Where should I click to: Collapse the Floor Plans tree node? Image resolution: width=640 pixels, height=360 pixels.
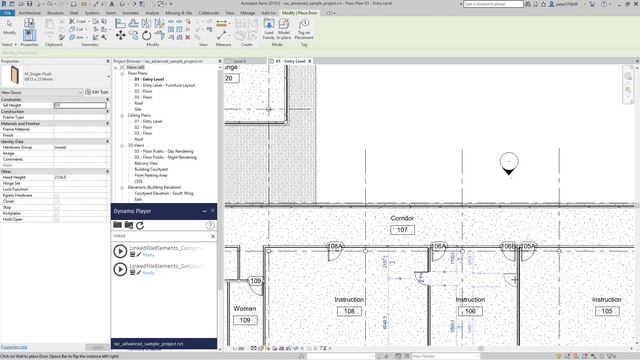click(122, 73)
